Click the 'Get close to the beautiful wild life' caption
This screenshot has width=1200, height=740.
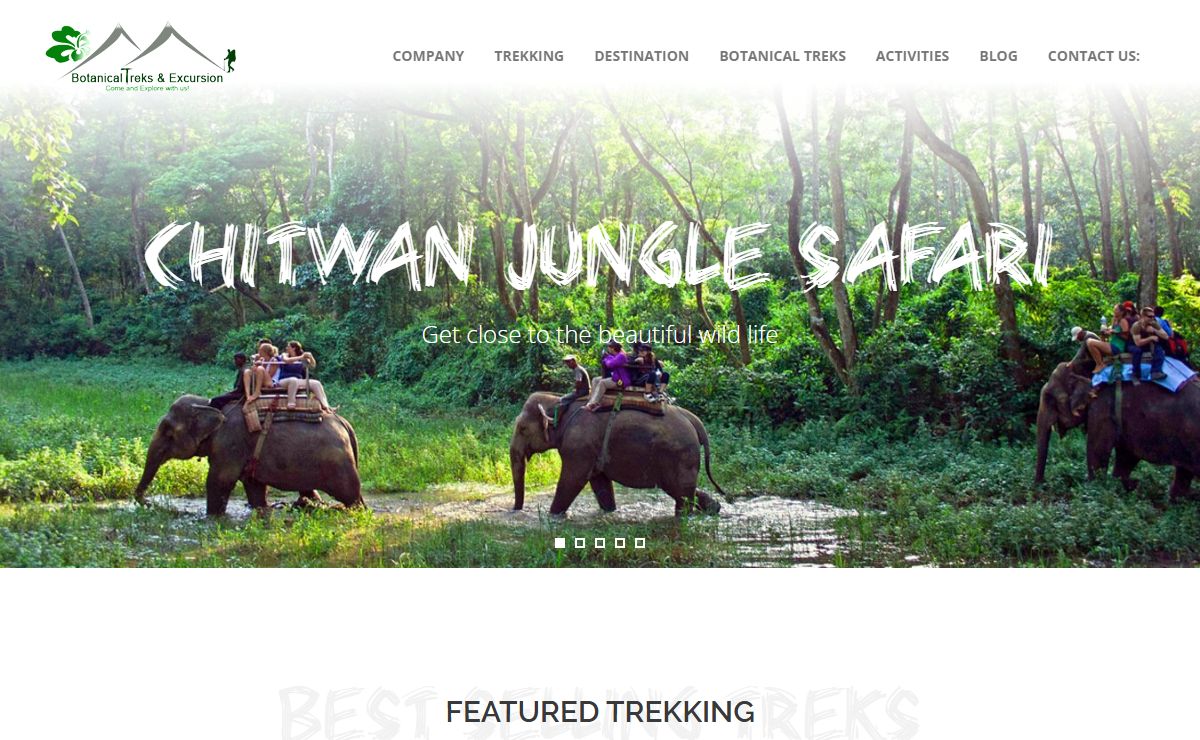(x=599, y=335)
